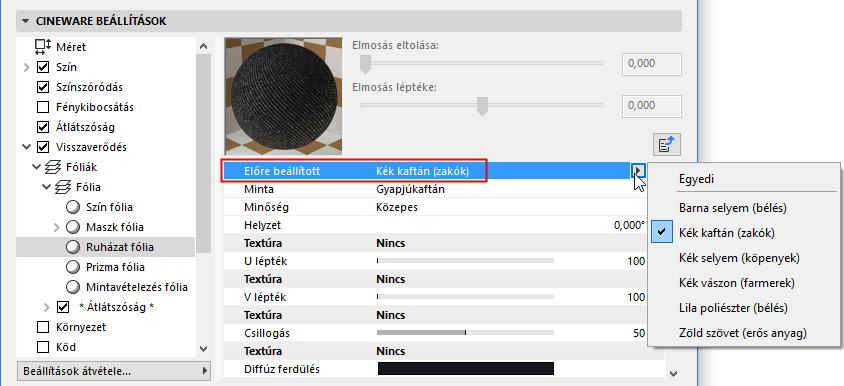
Task: Click the Szín fólia sphere icon
Action: click(x=72, y=207)
